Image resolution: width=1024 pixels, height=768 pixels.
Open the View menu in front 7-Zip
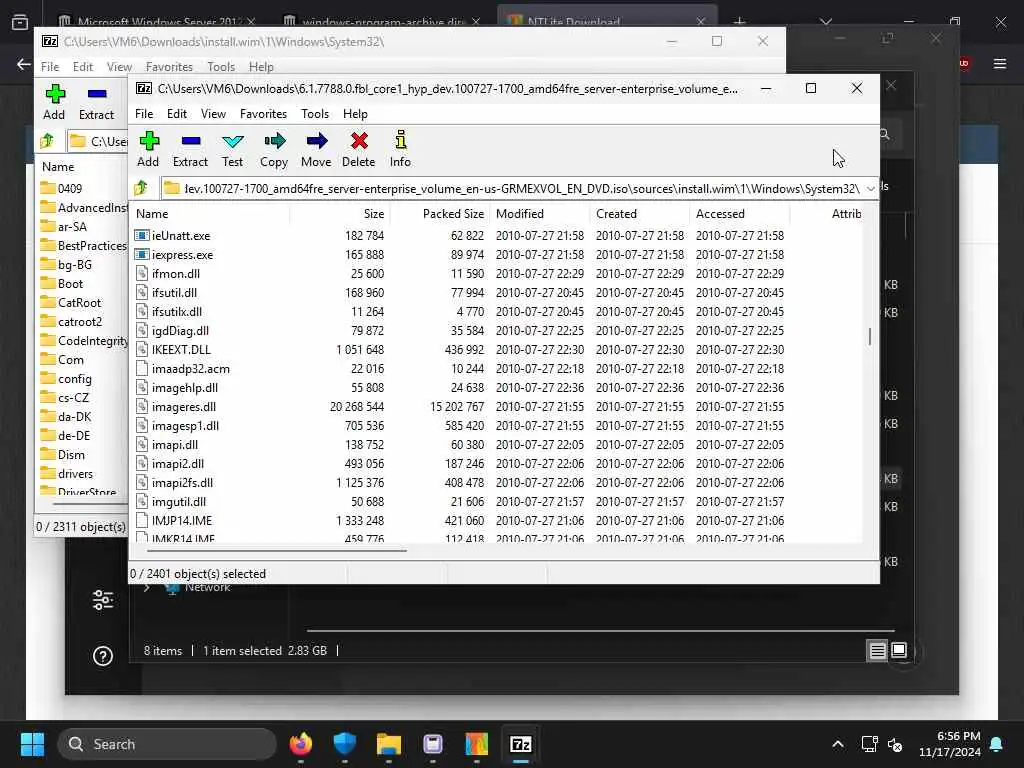(x=213, y=114)
